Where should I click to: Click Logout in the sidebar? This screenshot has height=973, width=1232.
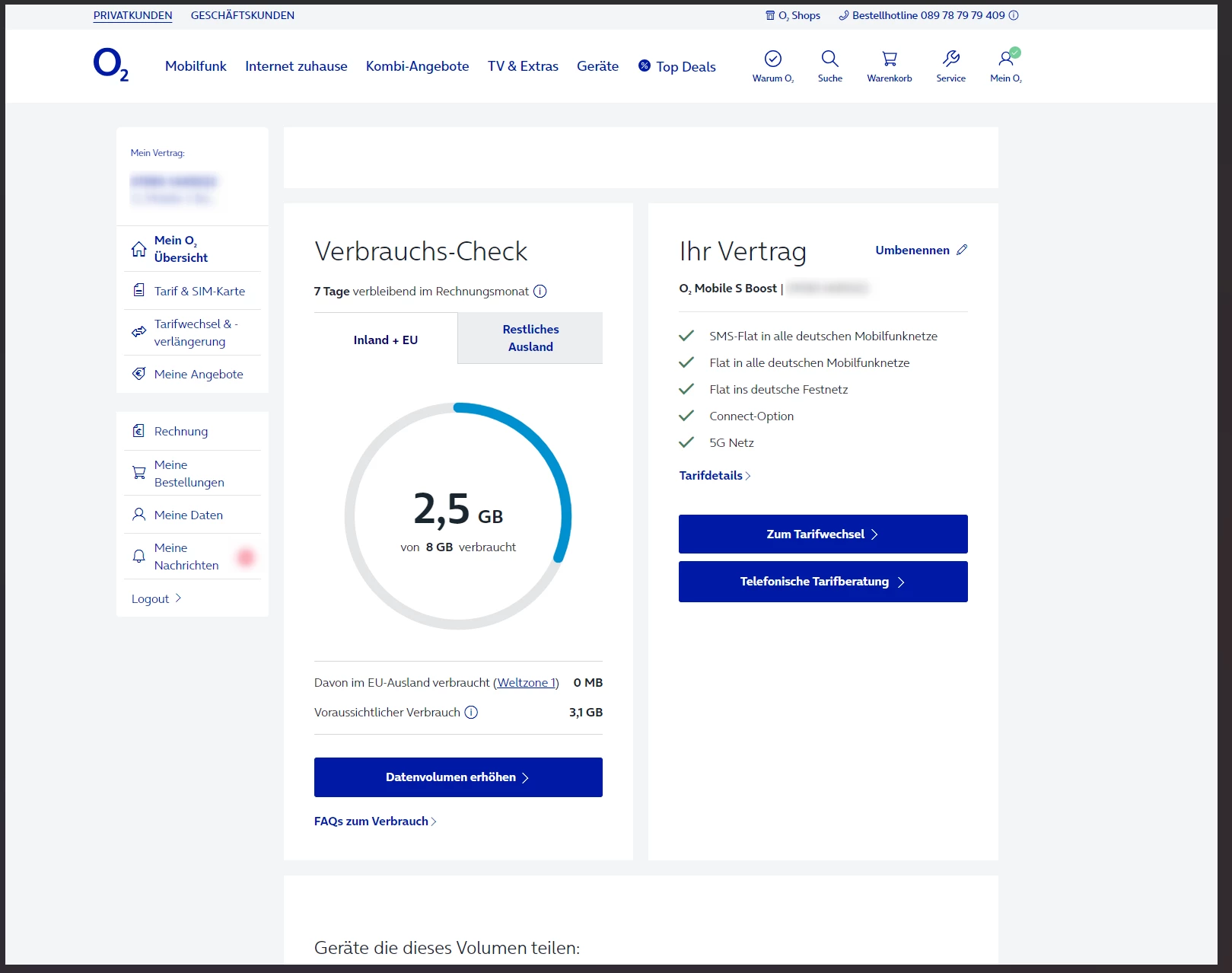click(156, 598)
